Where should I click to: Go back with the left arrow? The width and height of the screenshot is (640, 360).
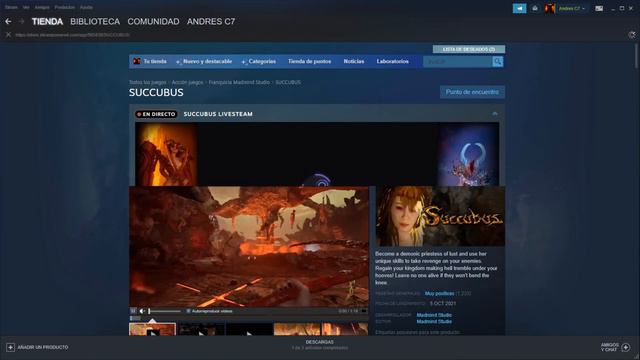point(8,21)
